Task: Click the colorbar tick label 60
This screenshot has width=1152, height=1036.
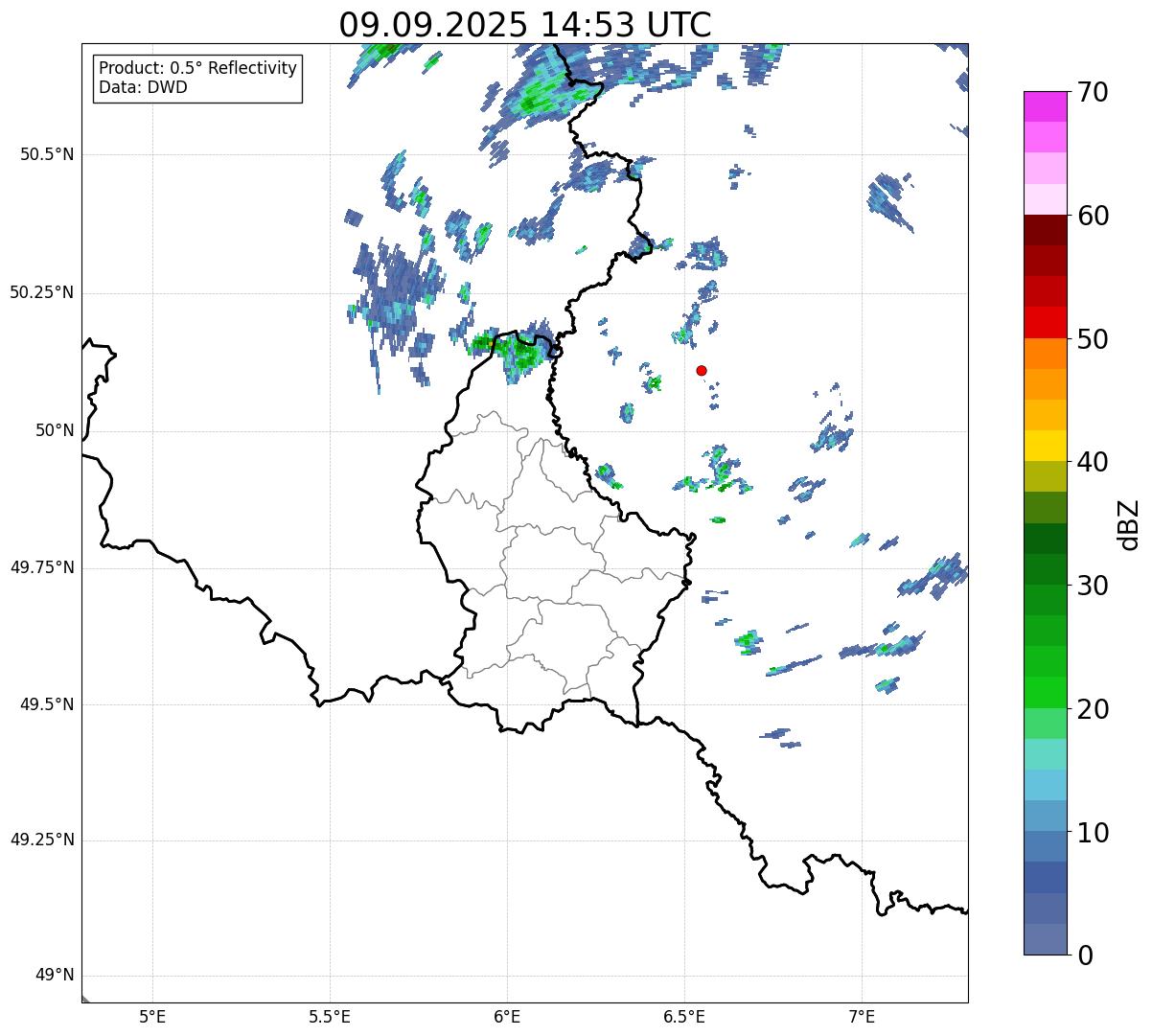Action: click(x=1093, y=216)
